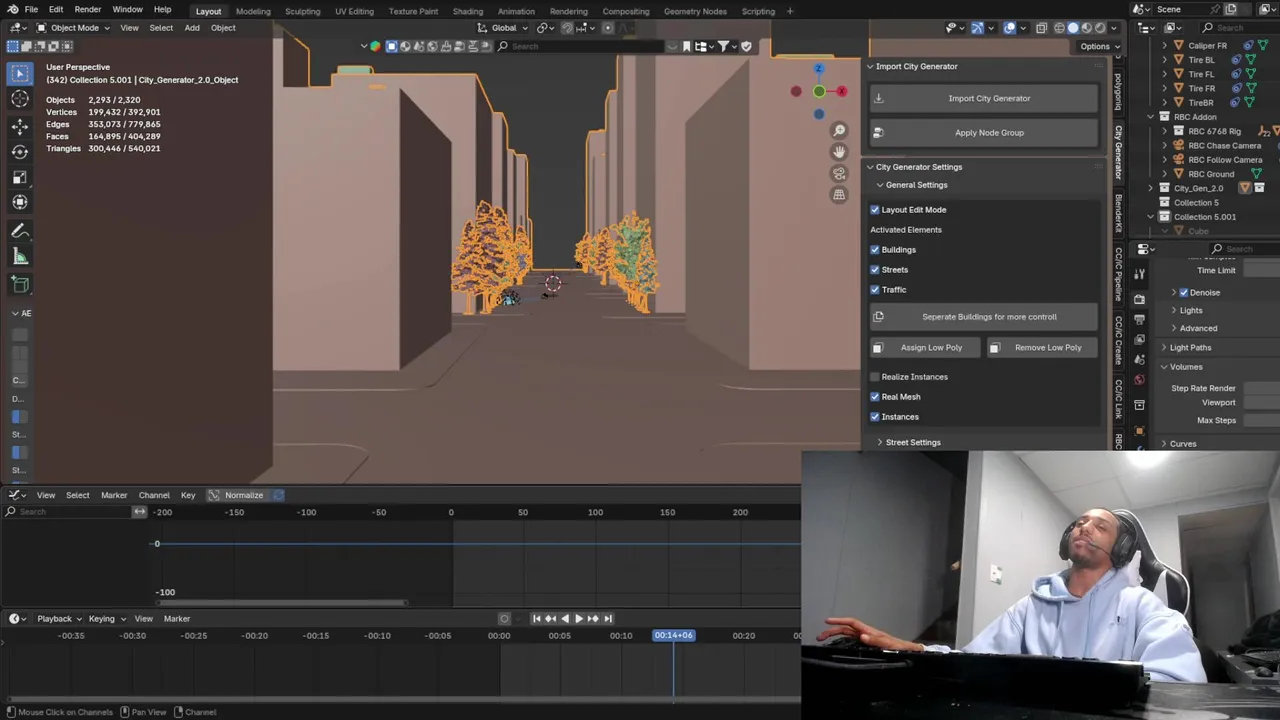Uncheck the Buildings checkbox
Screen dimensions: 1280x720
(875, 250)
